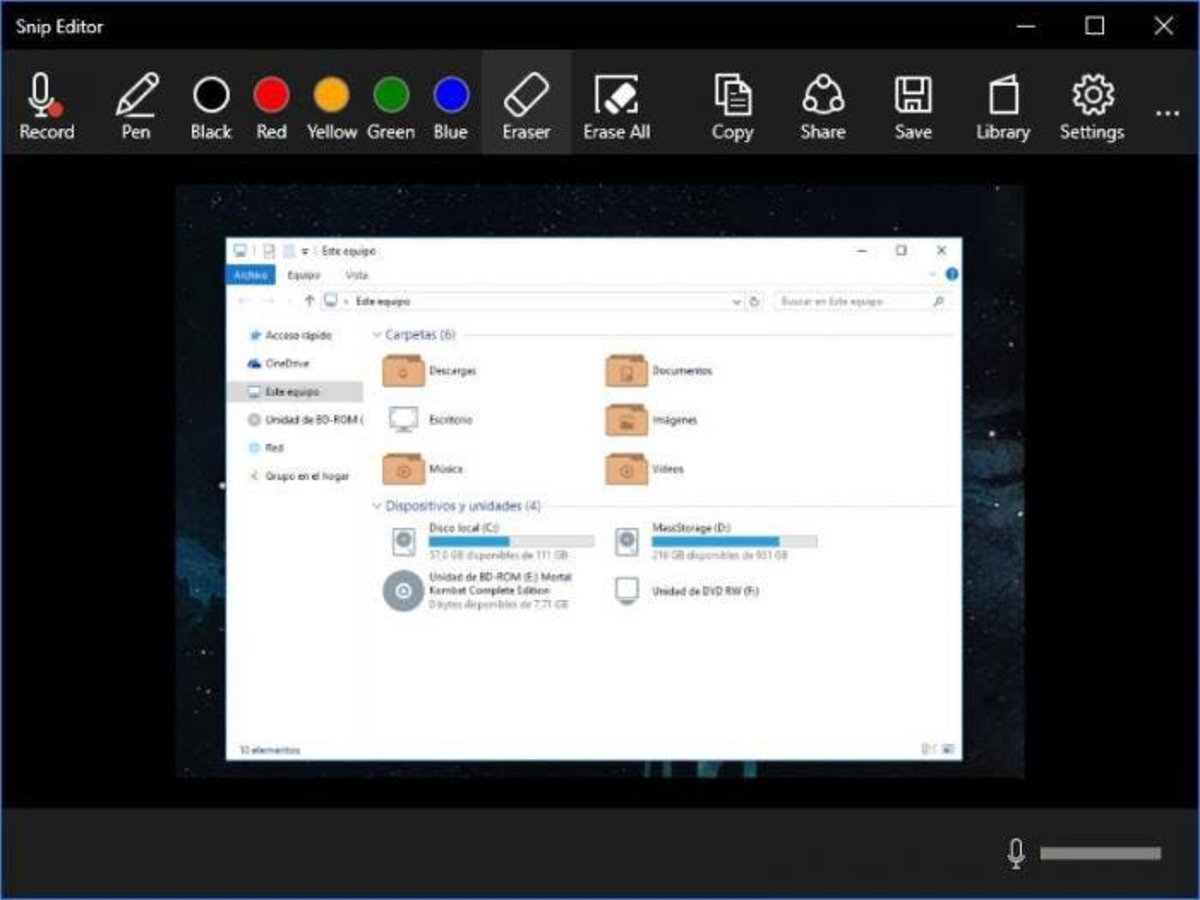Collapse the Carpetas (6) group

[x=377, y=335]
